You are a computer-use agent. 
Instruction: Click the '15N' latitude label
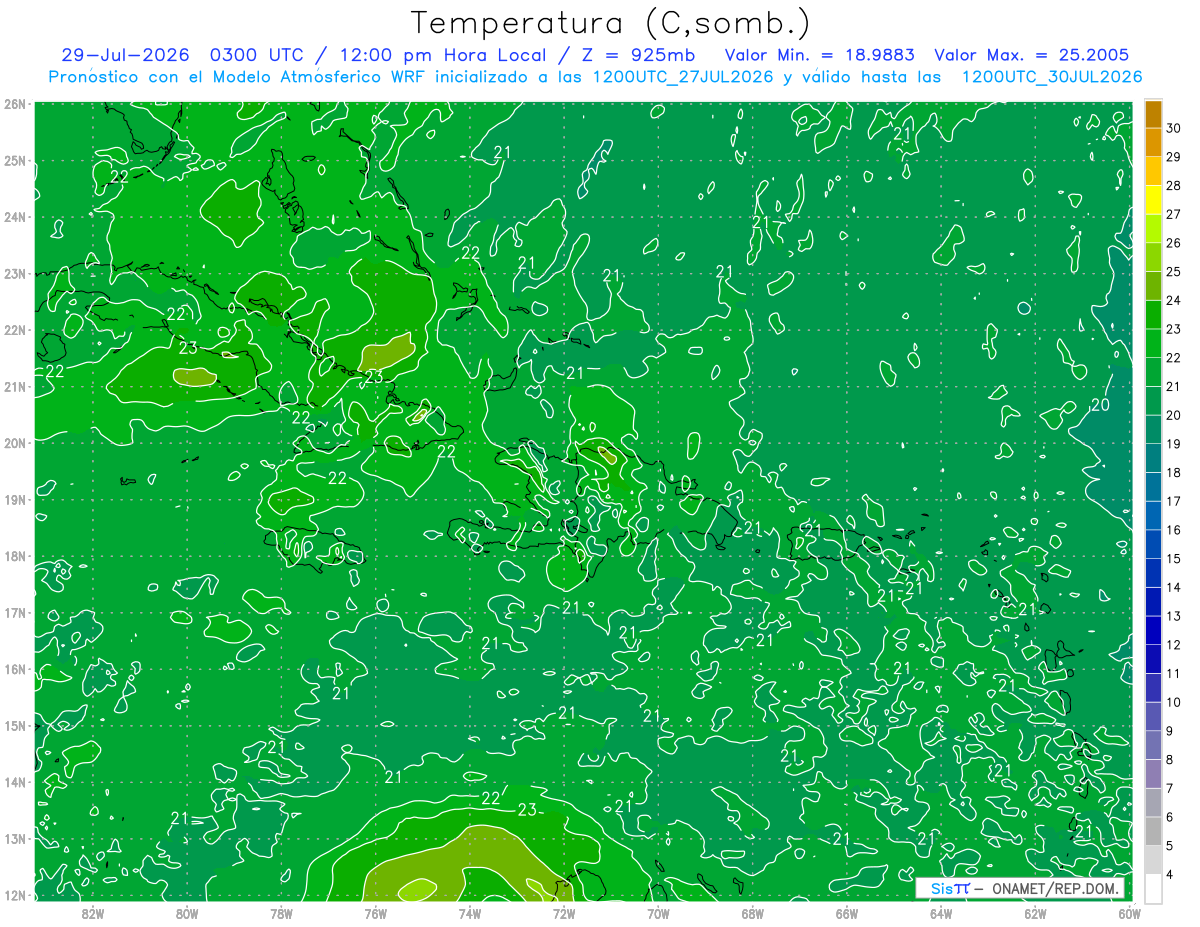click(14, 725)
